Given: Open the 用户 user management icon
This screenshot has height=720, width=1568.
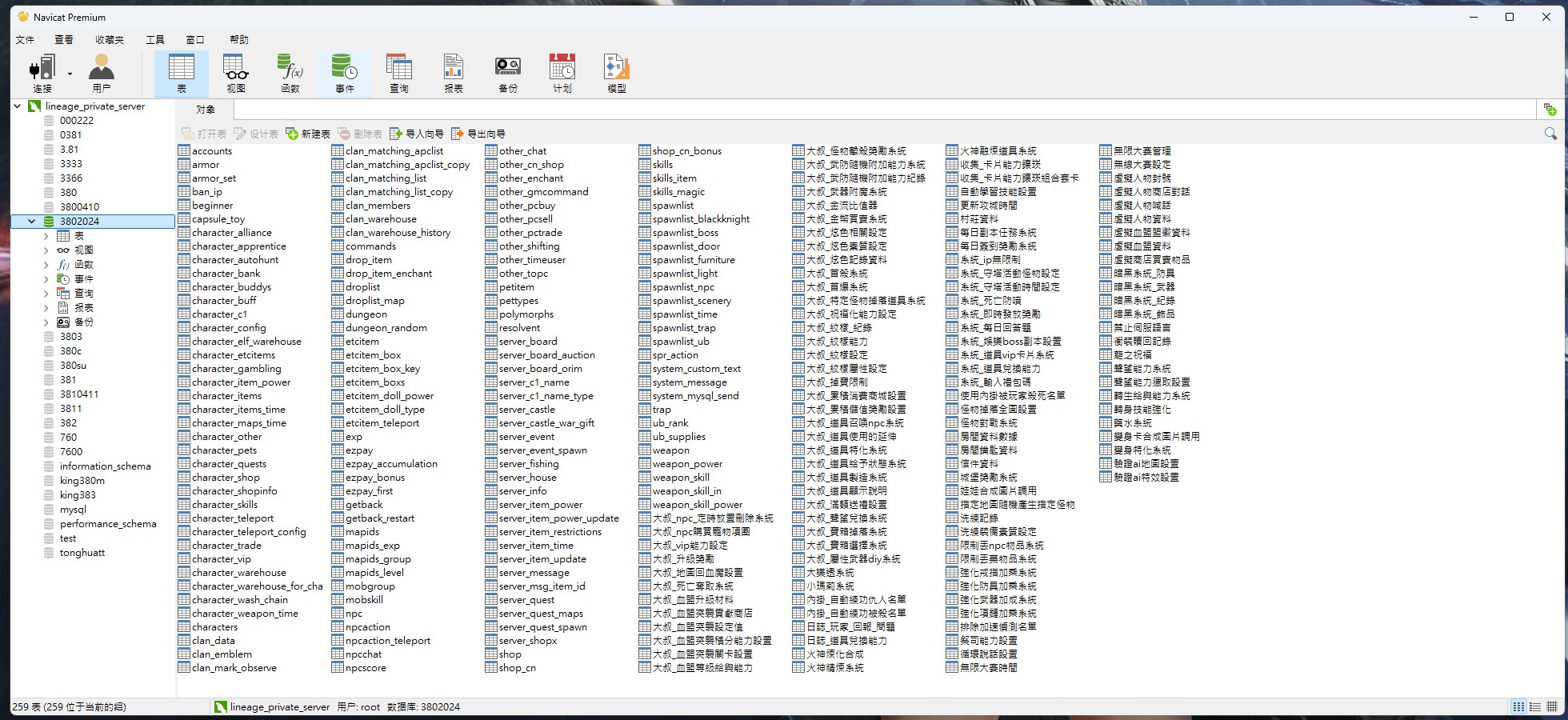Looking at the screenshot, I should 102,73.
